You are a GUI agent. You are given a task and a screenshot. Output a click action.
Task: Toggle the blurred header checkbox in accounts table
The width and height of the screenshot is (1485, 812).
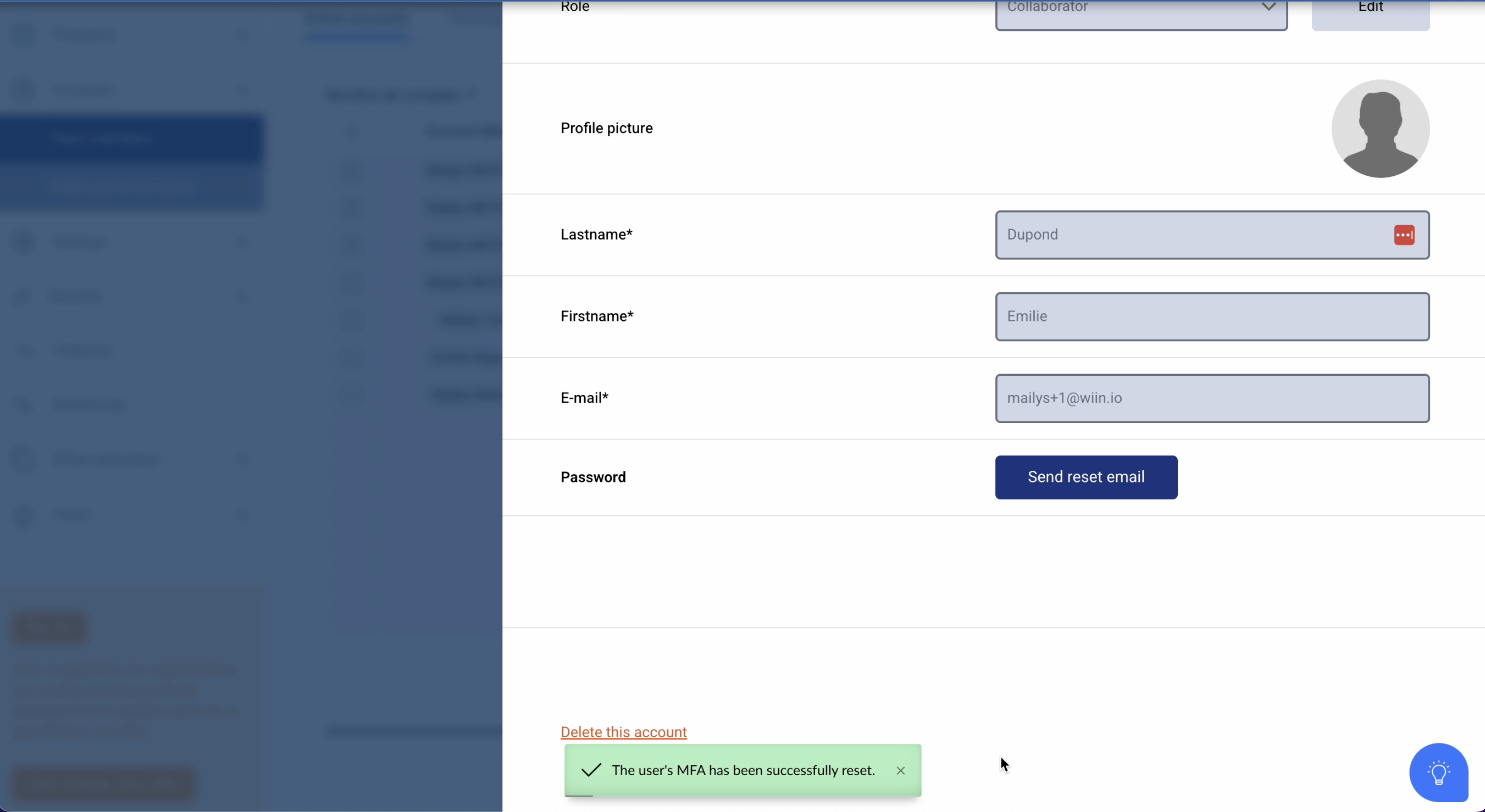click(352, 132)
